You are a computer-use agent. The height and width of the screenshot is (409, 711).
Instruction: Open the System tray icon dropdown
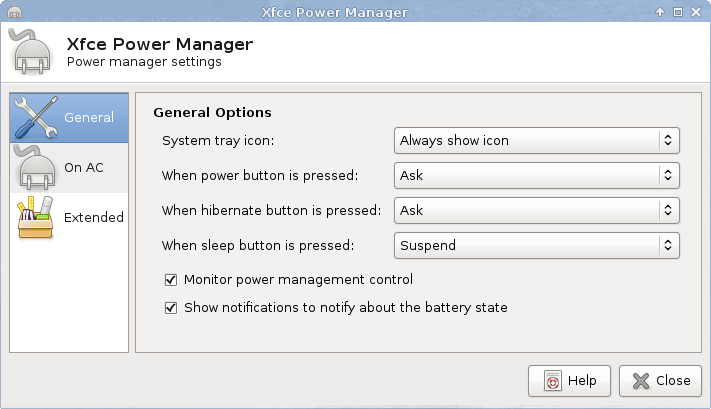[537, 141]
